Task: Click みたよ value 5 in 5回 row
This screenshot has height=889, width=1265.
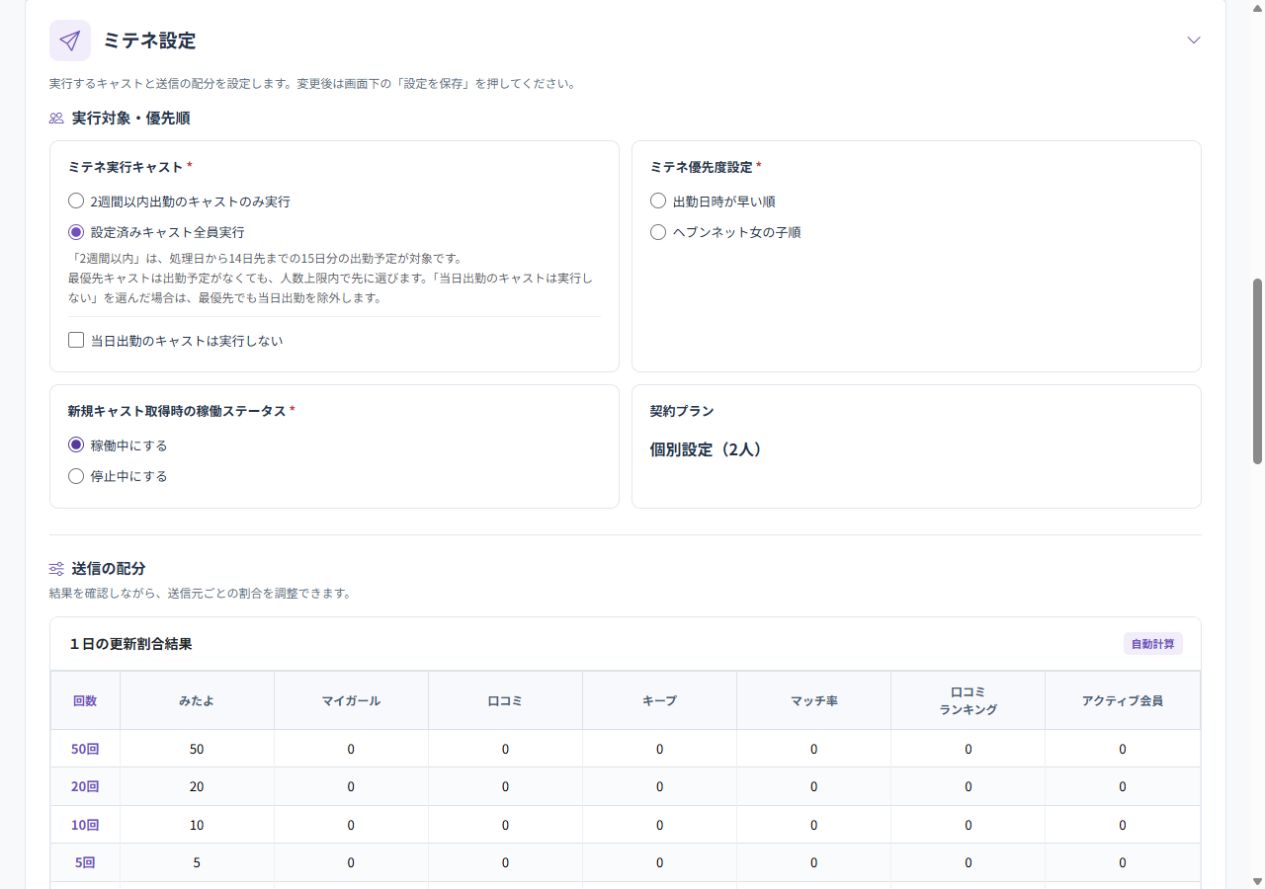Action: click(197, 863)
